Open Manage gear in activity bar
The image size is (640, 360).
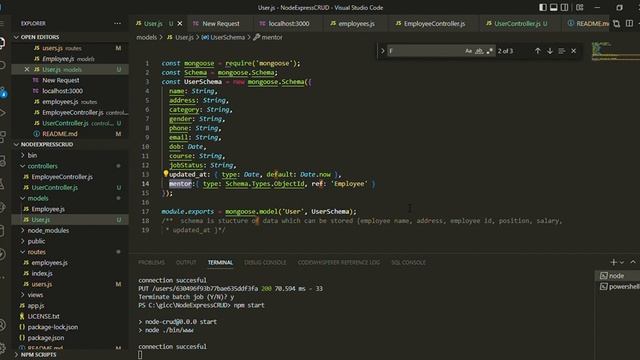(x=2, y=348)
